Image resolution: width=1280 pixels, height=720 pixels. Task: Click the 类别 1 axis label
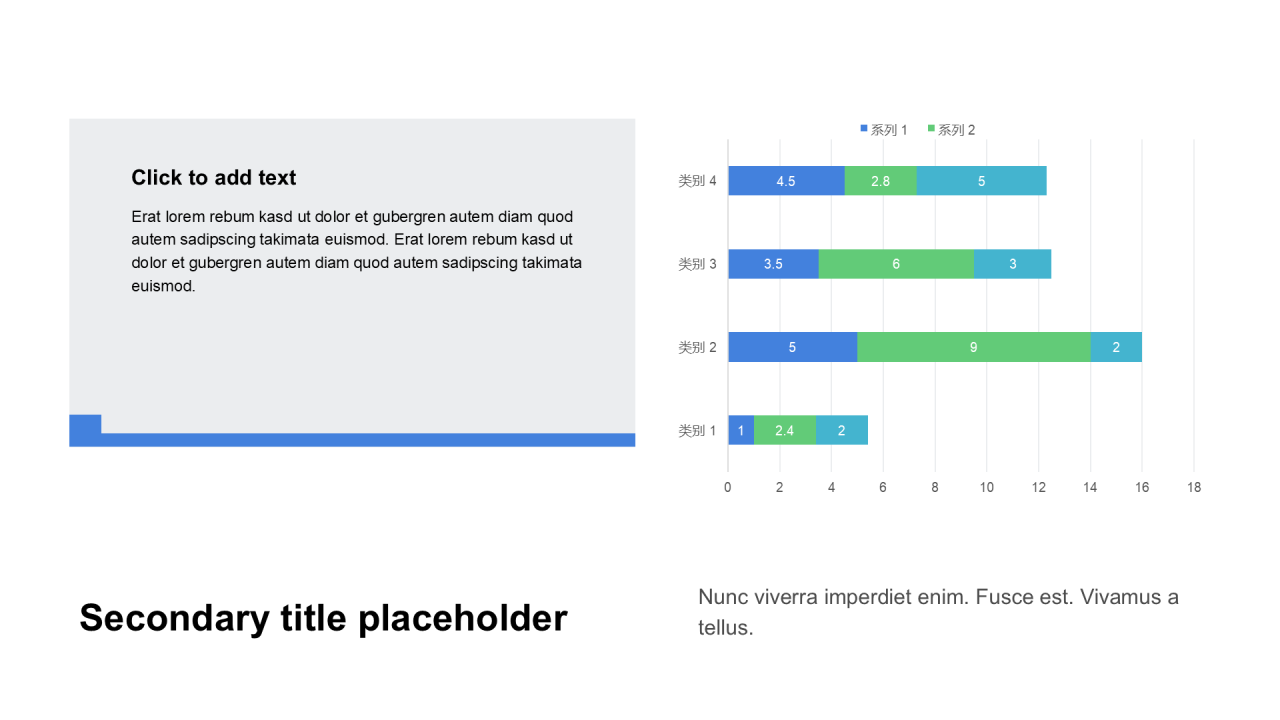[x=697, y=430]
